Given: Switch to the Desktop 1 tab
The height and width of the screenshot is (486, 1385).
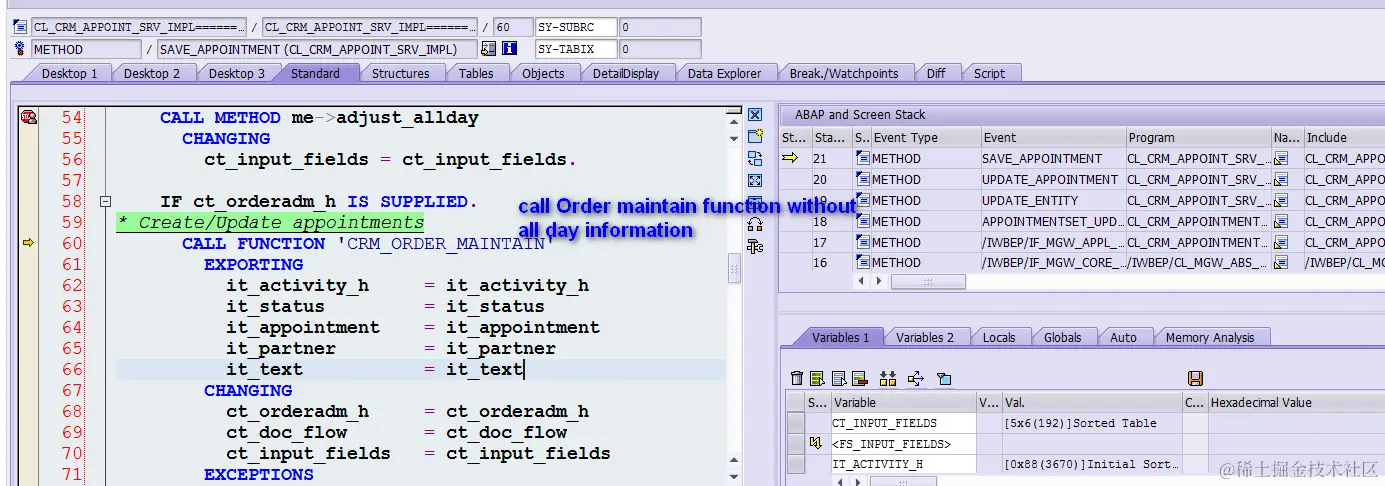Looking at the screenshot, I should point(69,73).
